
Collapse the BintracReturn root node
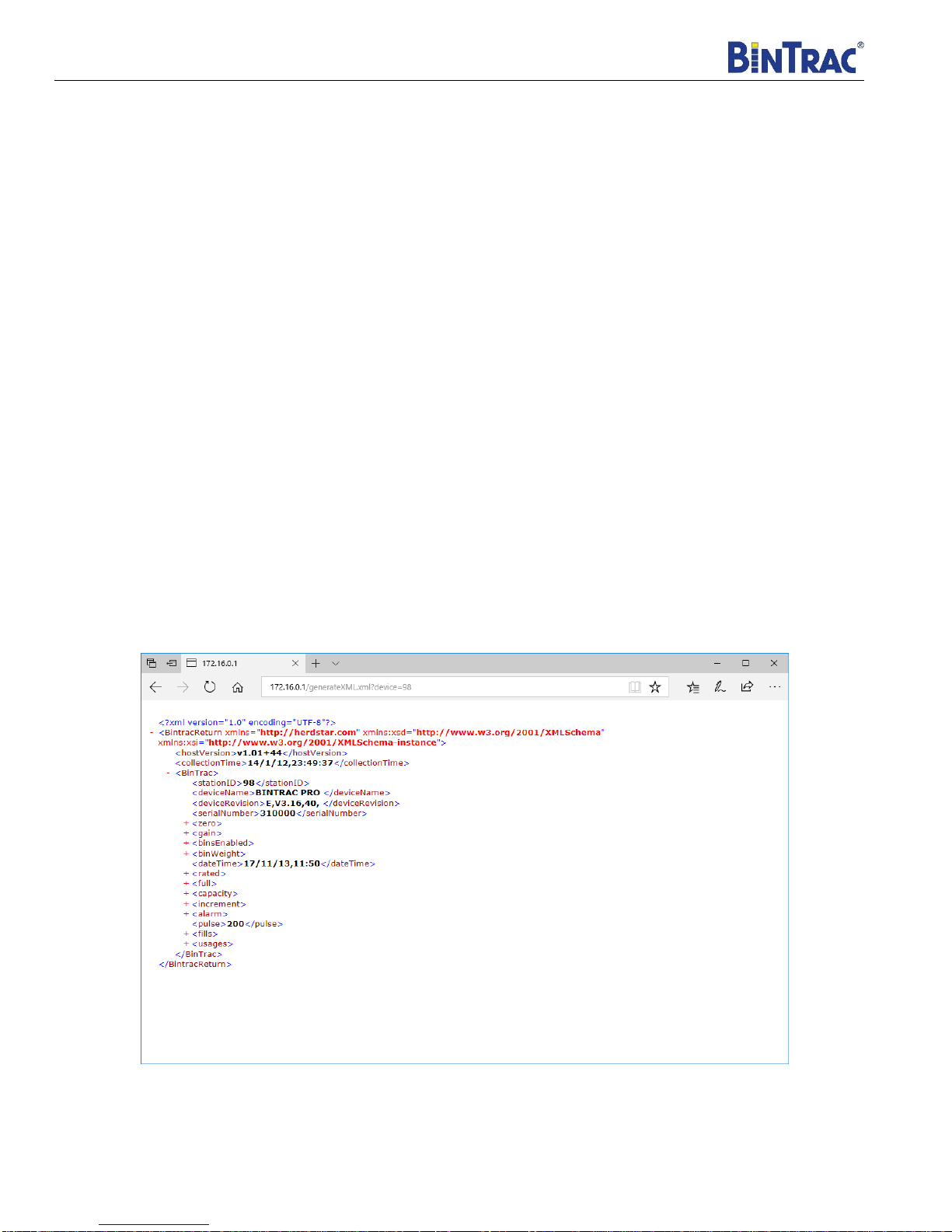coord(152,733)
